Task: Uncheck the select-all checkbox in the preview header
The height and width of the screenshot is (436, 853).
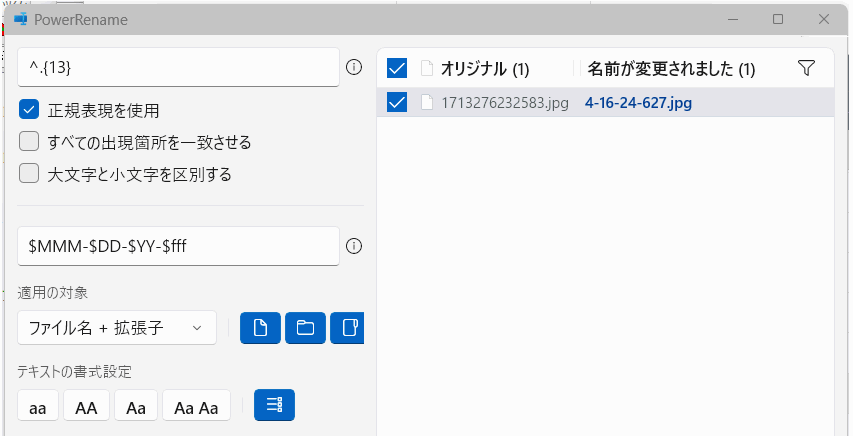Action: point(397,69)
